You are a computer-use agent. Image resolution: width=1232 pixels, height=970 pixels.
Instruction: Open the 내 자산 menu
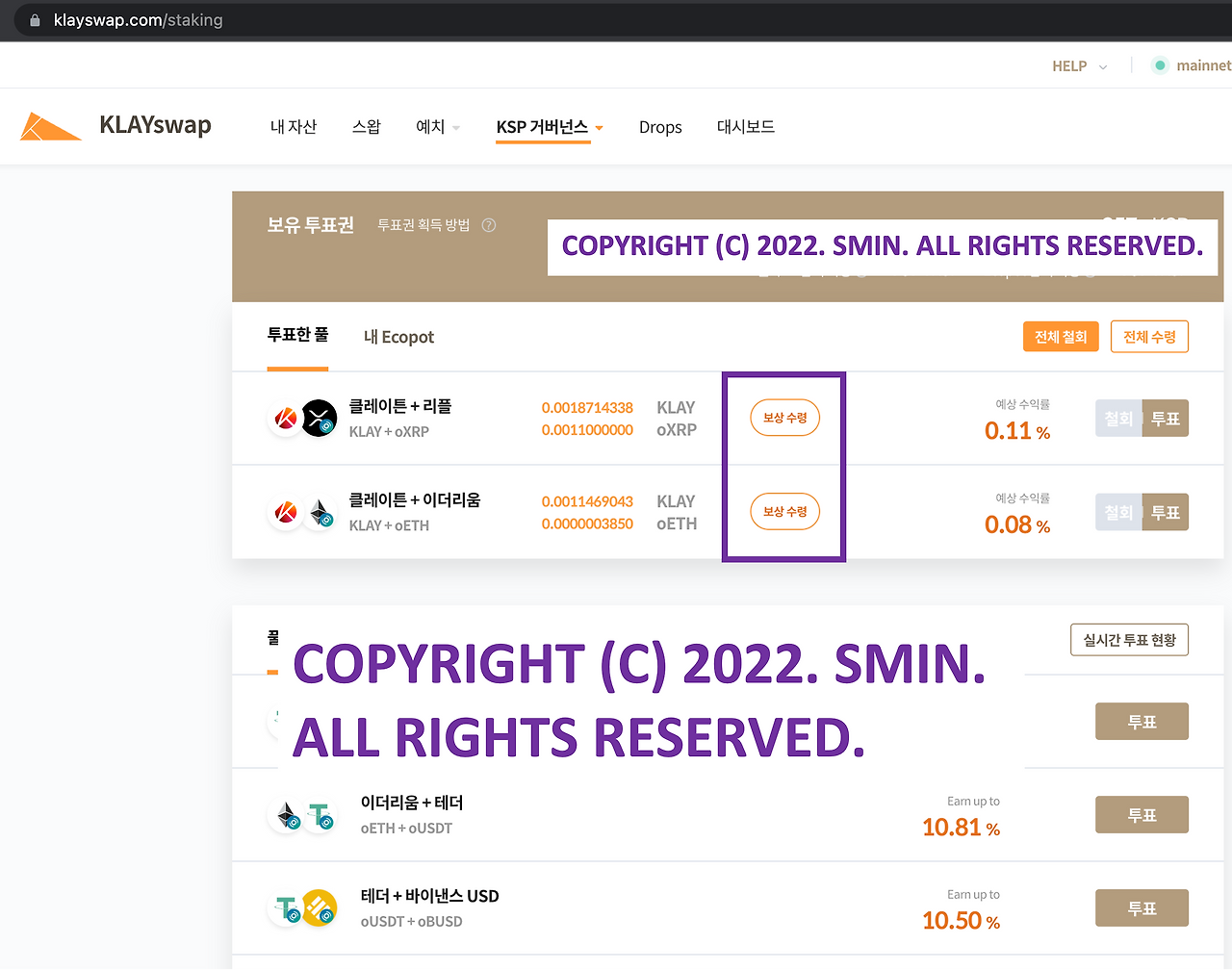[294, 127]
